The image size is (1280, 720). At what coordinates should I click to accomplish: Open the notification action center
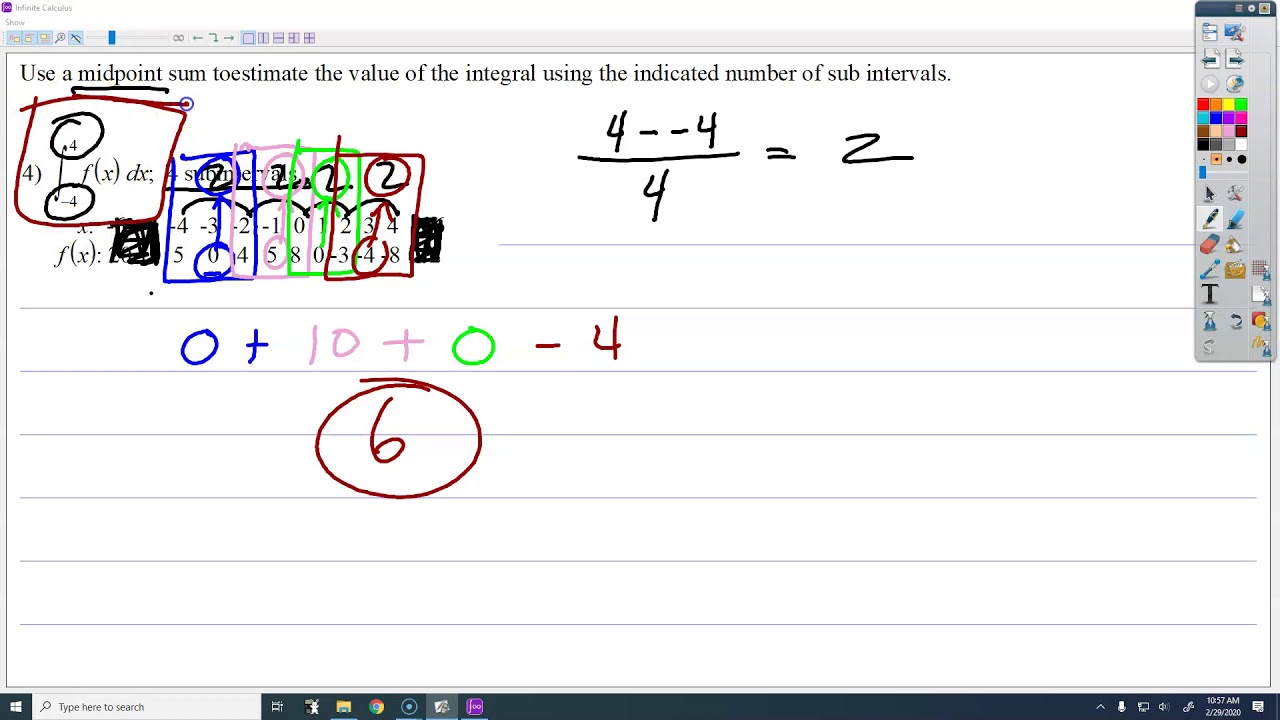(1259, 707)
